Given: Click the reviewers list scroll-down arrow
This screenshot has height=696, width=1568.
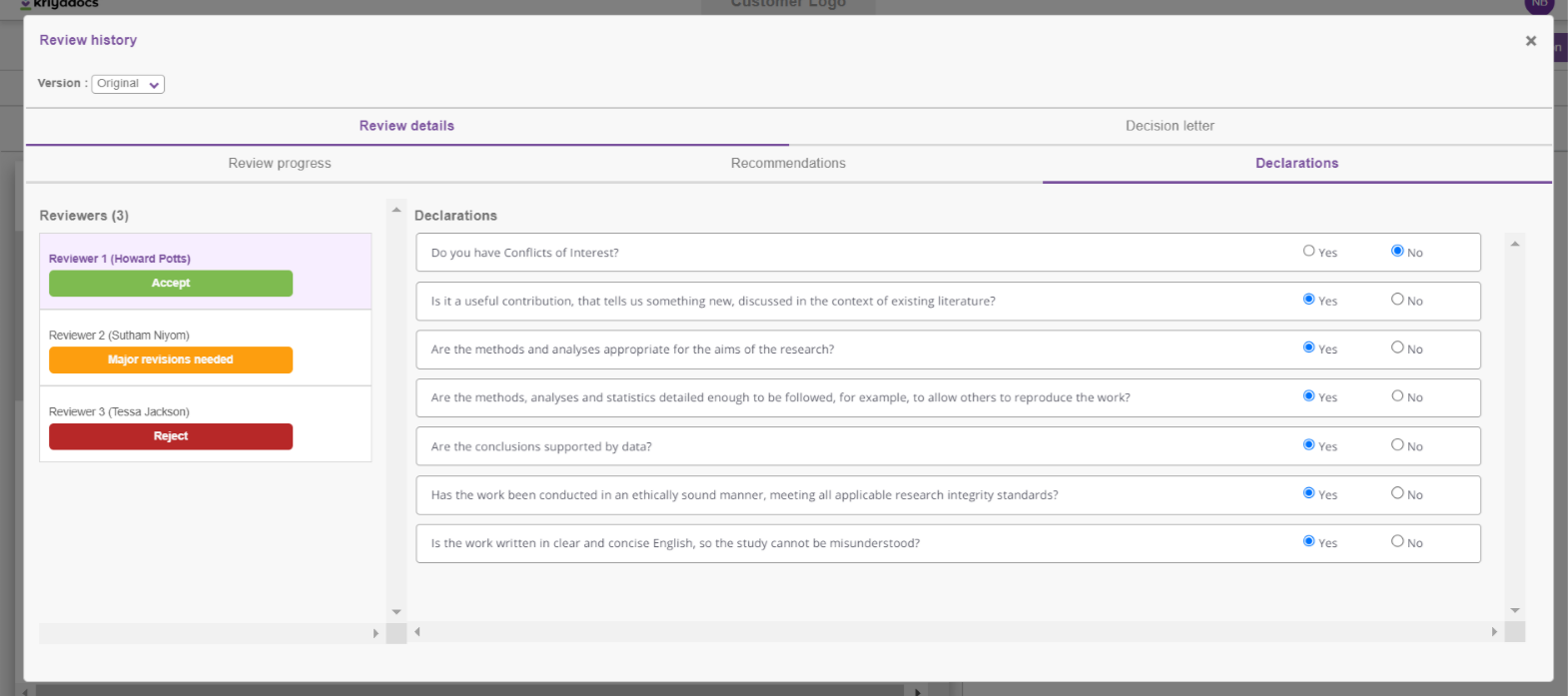Looking at the screenshot, I should 396,611.
